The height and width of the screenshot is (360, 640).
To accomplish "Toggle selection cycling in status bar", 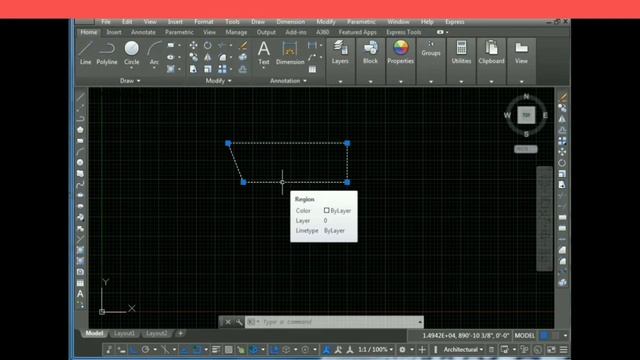I will point(241,350).
